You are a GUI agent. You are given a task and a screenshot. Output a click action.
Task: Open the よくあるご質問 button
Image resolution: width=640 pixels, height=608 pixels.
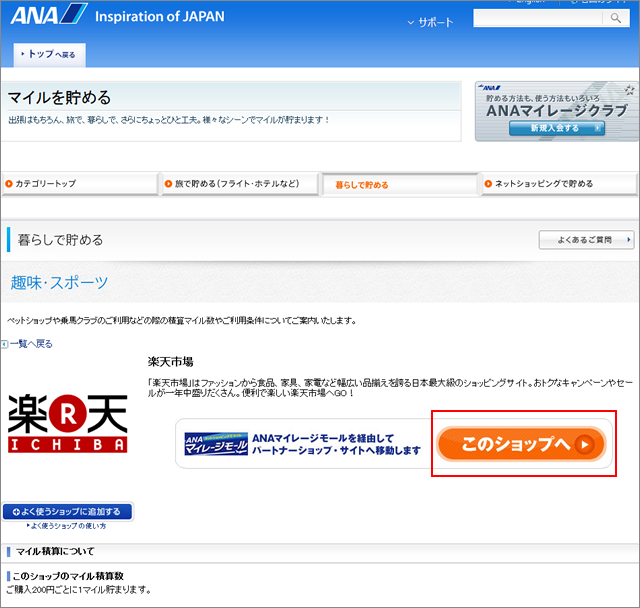pos(586,240)
